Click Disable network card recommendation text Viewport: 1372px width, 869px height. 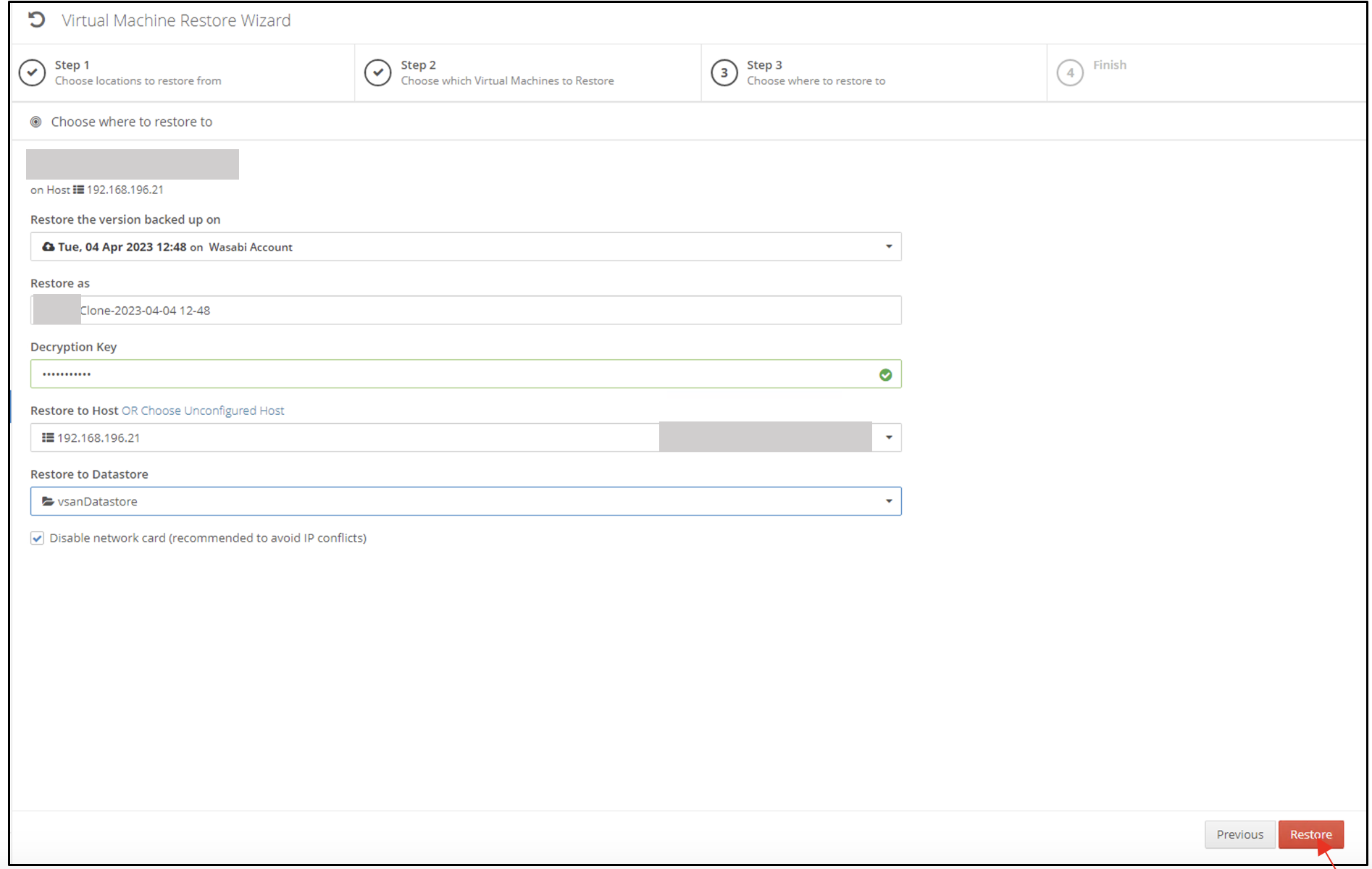tap(208, 538)
